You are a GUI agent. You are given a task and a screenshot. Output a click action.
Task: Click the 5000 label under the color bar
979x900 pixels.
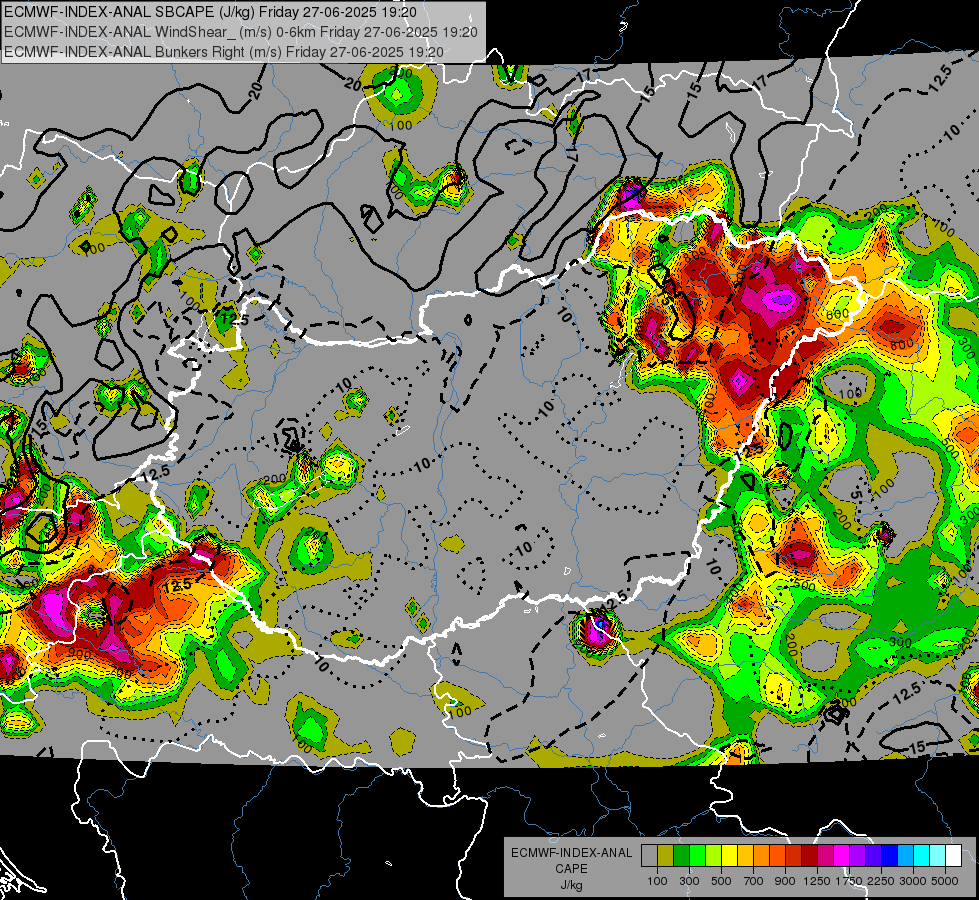945,881
